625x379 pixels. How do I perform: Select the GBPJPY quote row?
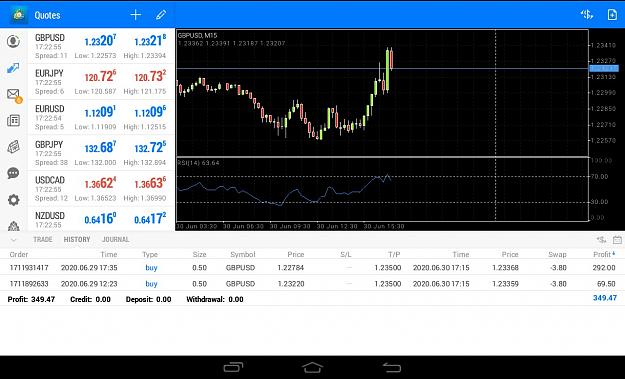(101, 153)
